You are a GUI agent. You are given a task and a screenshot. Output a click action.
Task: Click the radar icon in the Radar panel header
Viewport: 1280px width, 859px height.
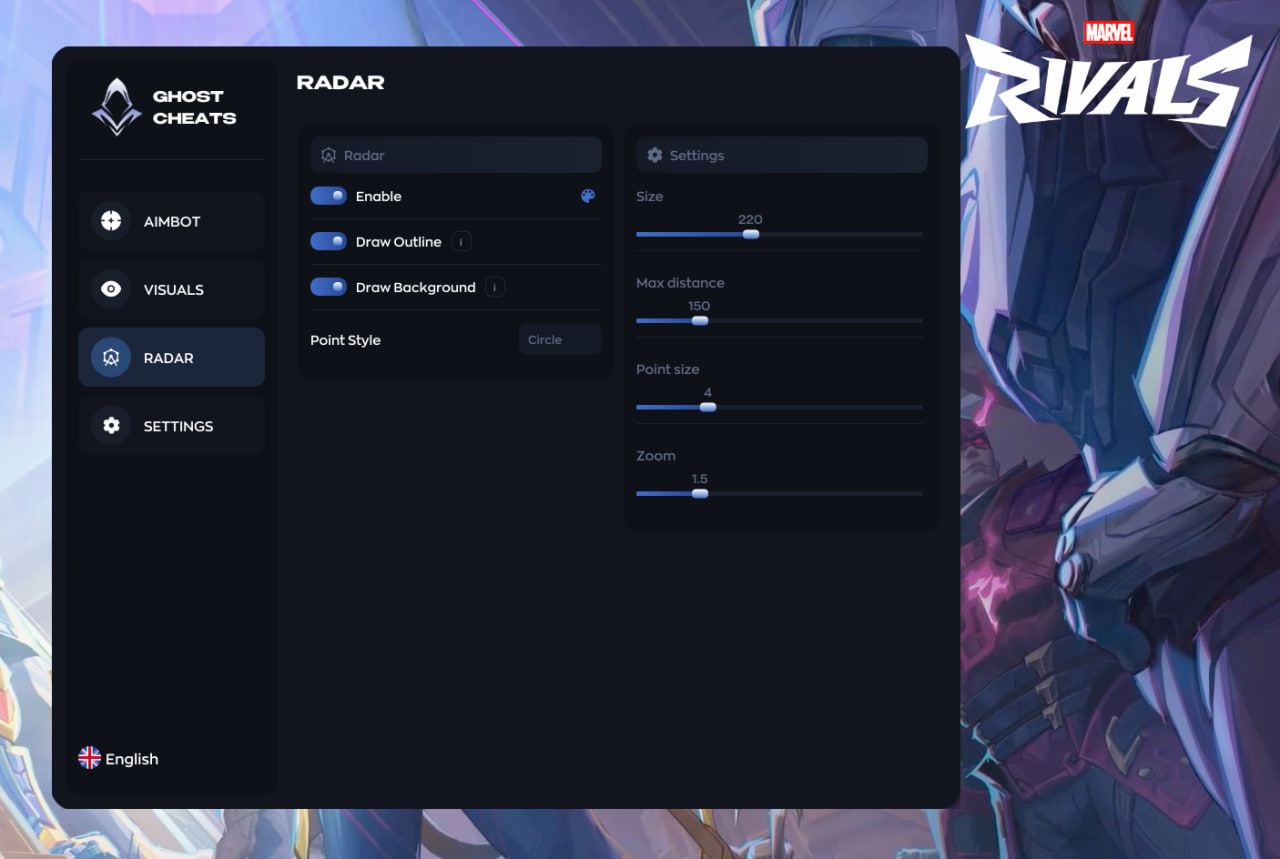click(328, 155)
